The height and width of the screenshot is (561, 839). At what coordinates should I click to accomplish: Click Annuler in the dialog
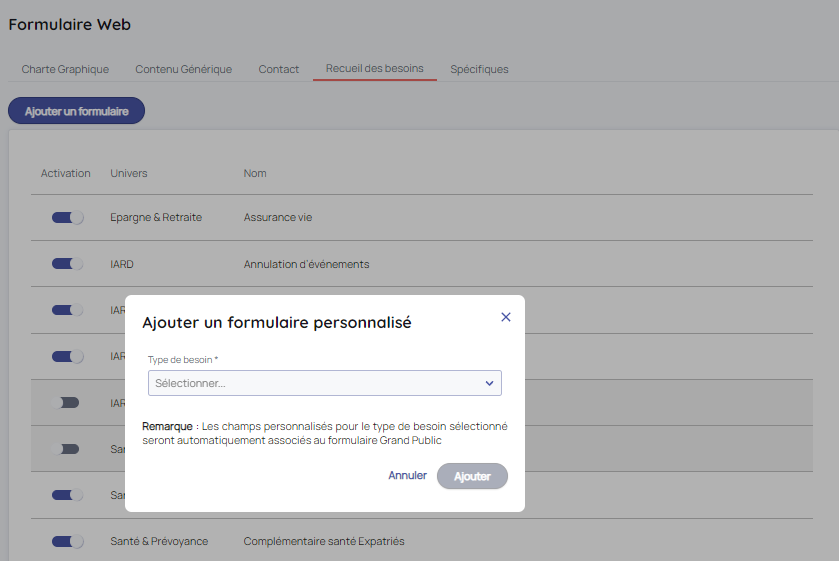(407, 476)
